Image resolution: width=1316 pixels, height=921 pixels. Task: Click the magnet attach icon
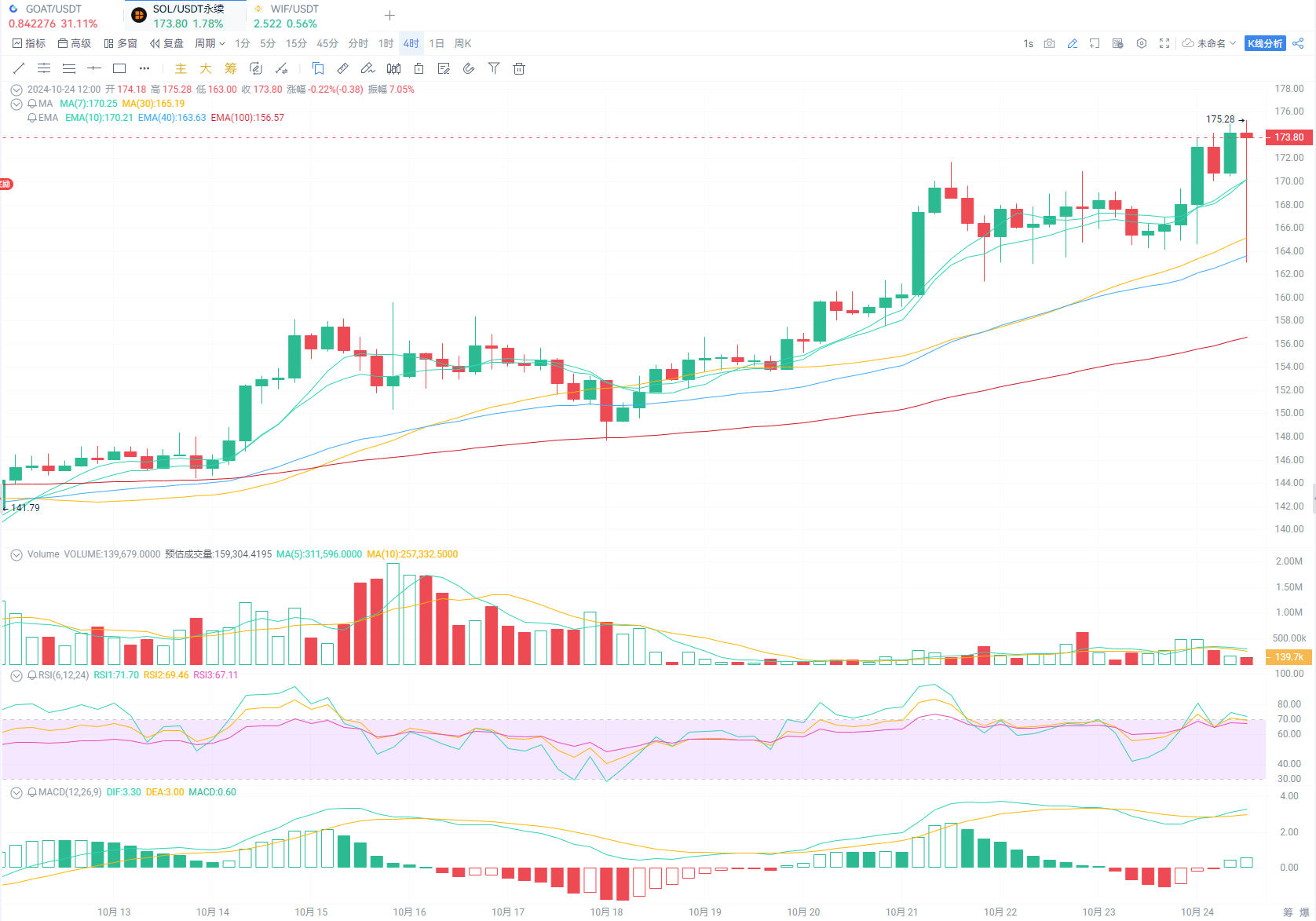coord(469,68)
